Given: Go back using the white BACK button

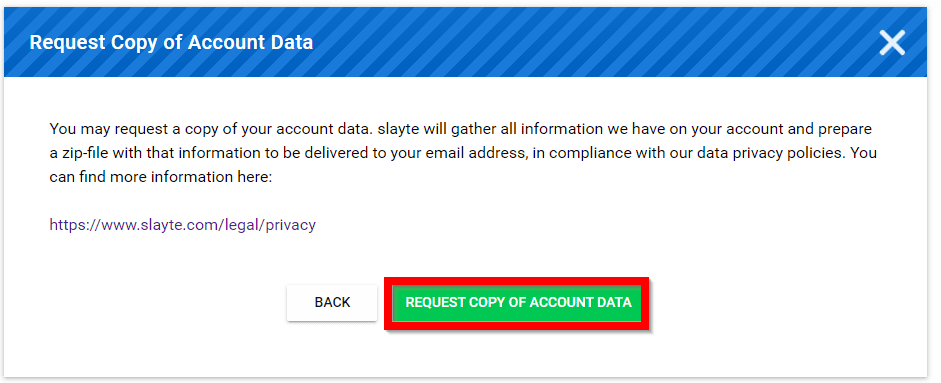Looking at the screenshot, I should (332, 303).
